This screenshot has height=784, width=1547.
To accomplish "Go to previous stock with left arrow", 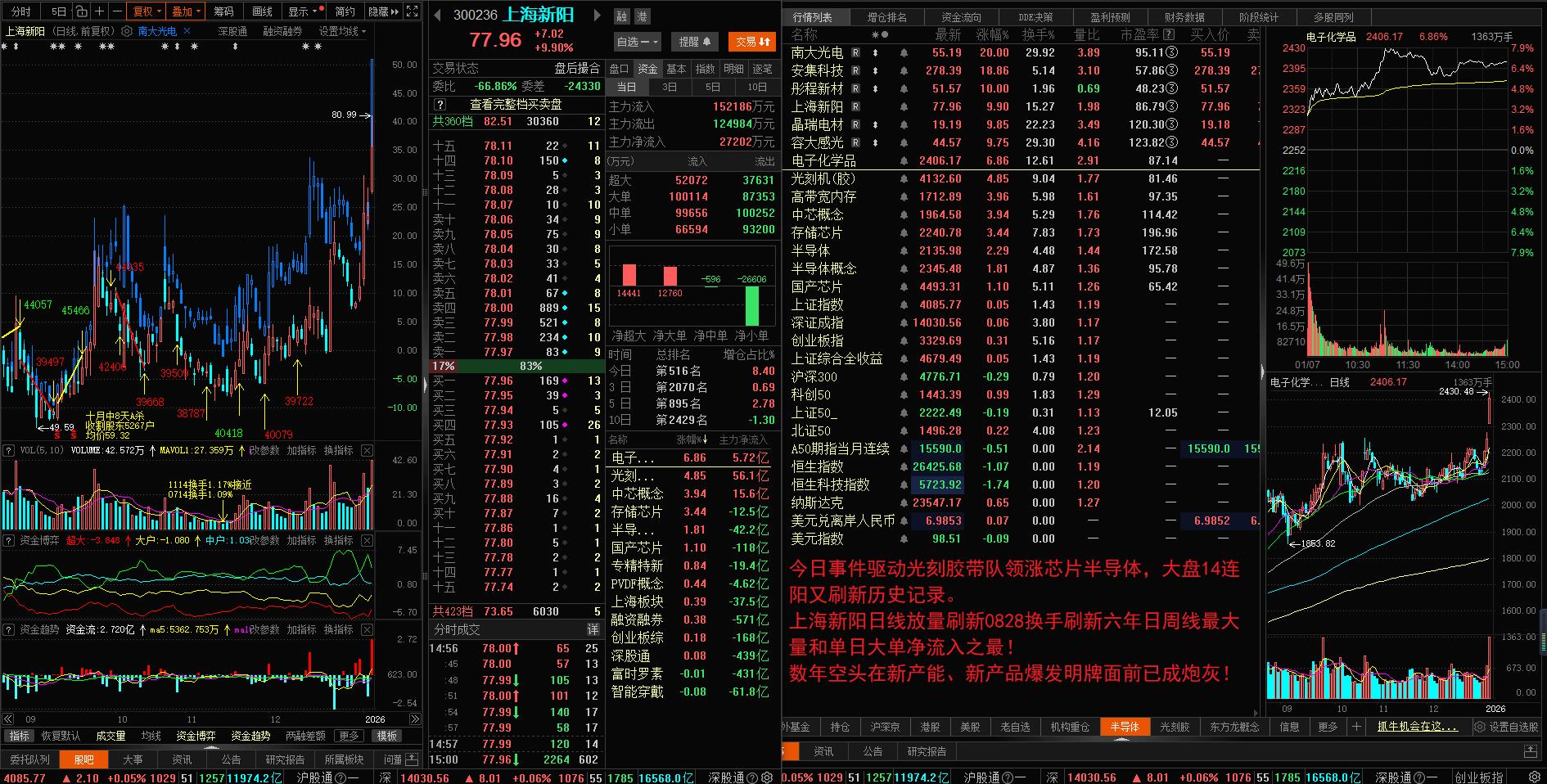I will [x=437, y=15].
